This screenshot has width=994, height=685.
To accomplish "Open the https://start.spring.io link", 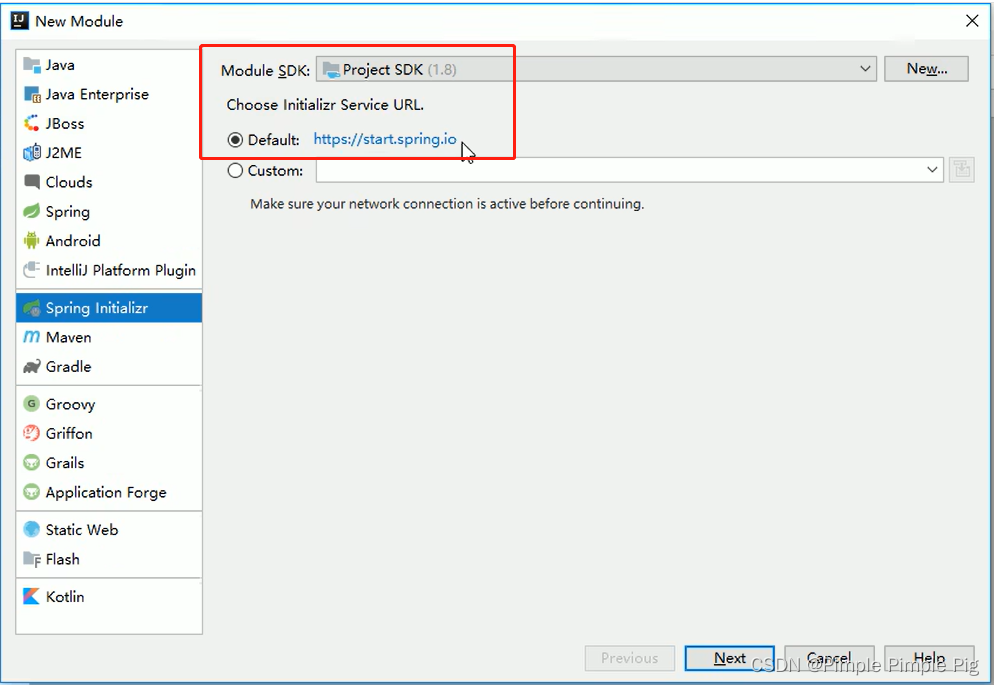I will click(x=385, y=139).
